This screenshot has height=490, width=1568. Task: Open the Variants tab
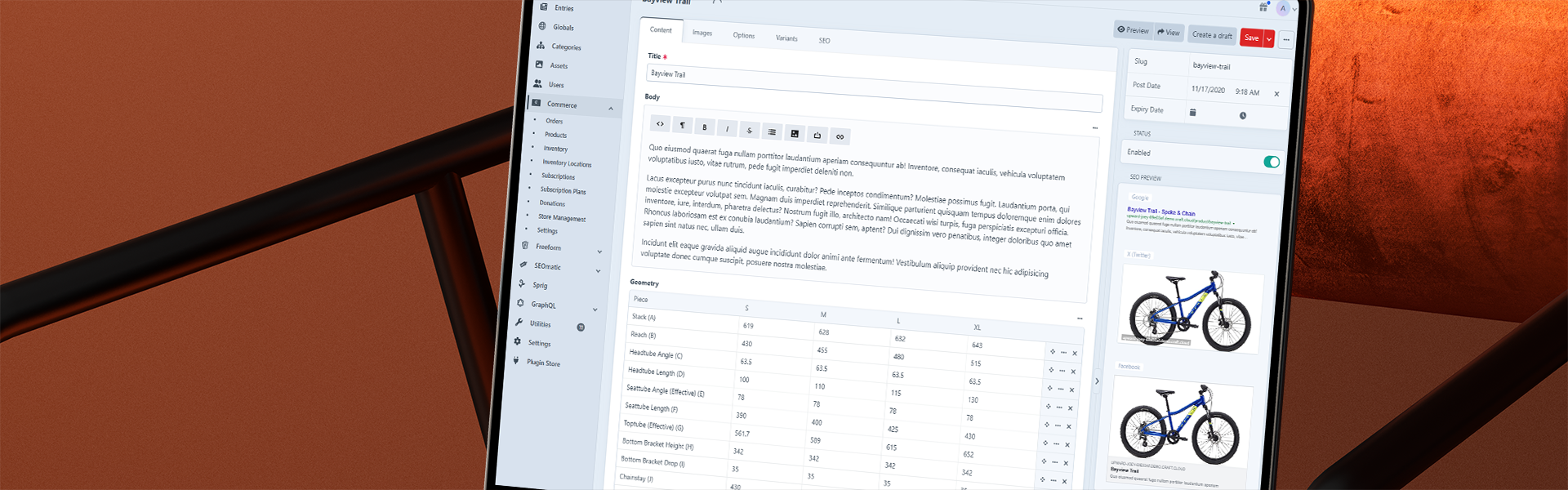pos(786,38)
